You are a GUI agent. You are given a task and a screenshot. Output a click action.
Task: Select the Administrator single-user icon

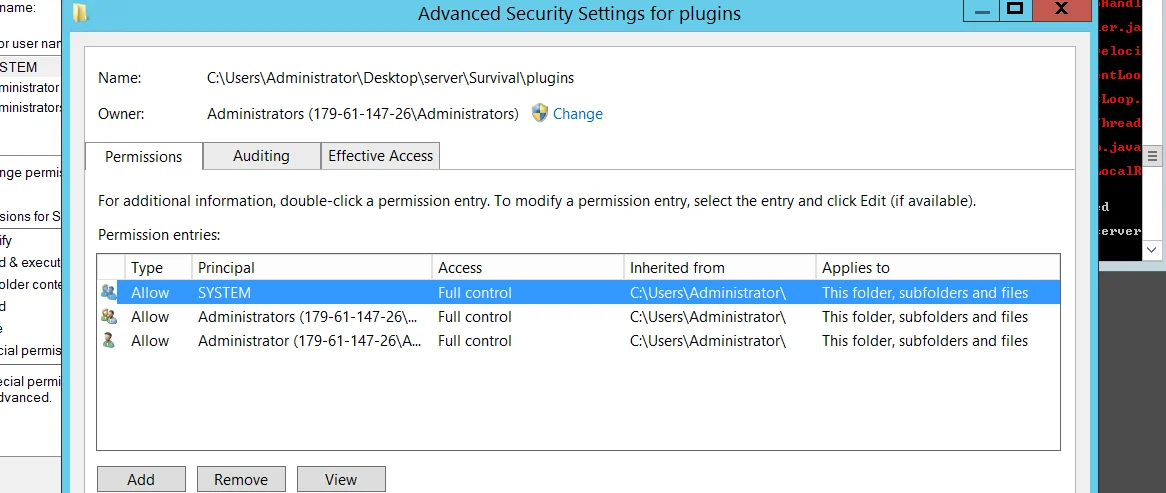click(109, 341)
